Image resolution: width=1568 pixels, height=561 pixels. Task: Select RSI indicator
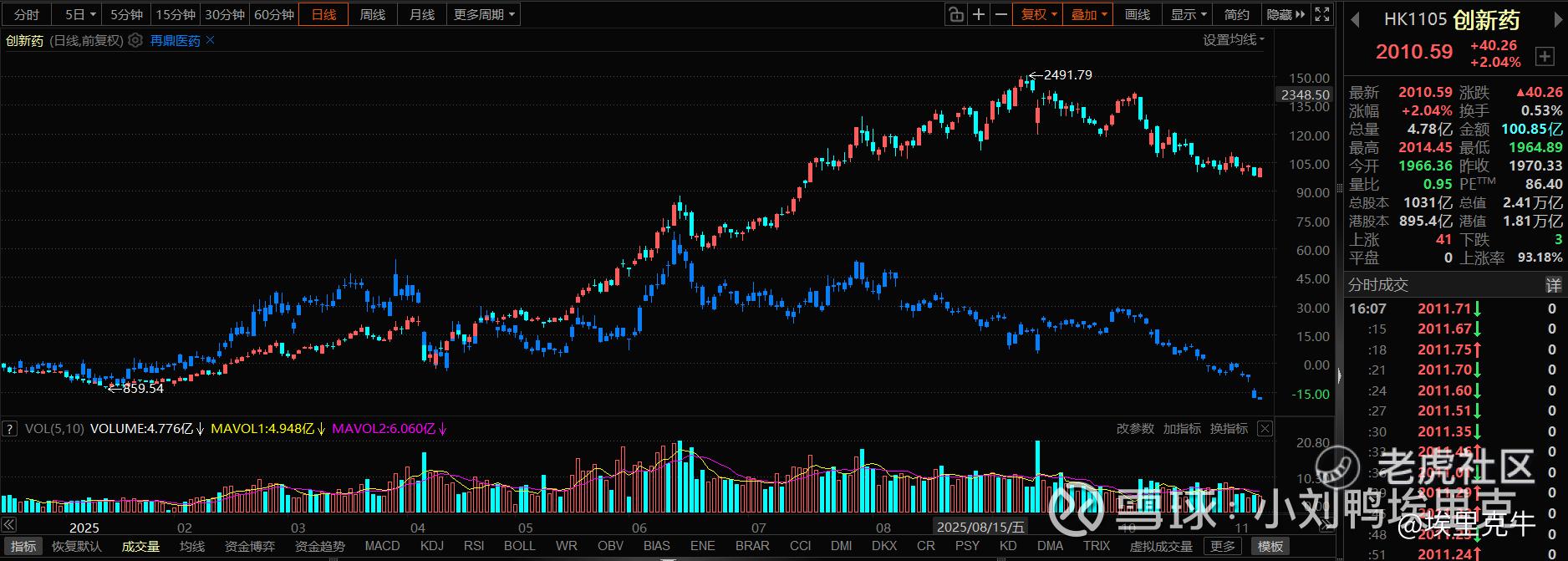coord(474,546)
